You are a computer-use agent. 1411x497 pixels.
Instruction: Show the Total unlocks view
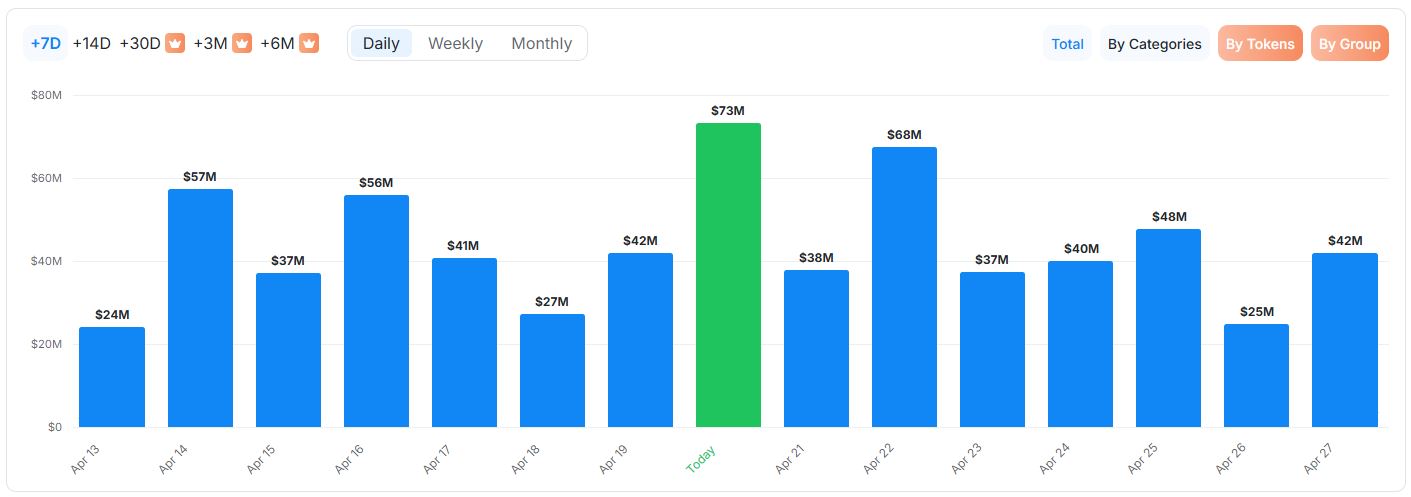point(1067,44)
